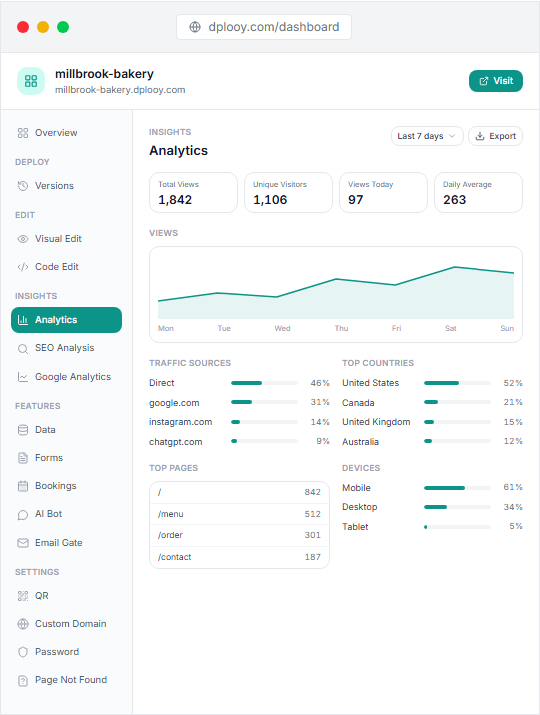The width and height of the screenshot is (540, 715).
Task: Go to the Bookings page
Action: pos(67,486)
